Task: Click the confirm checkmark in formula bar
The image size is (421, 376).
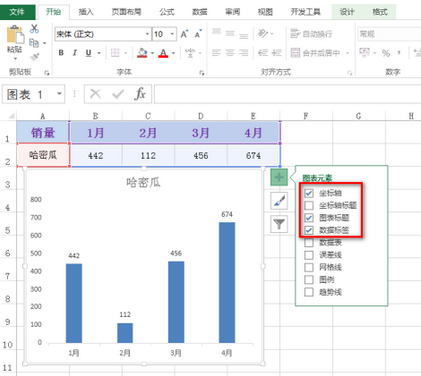Action: pyautogui.click(x=118, y=94)
